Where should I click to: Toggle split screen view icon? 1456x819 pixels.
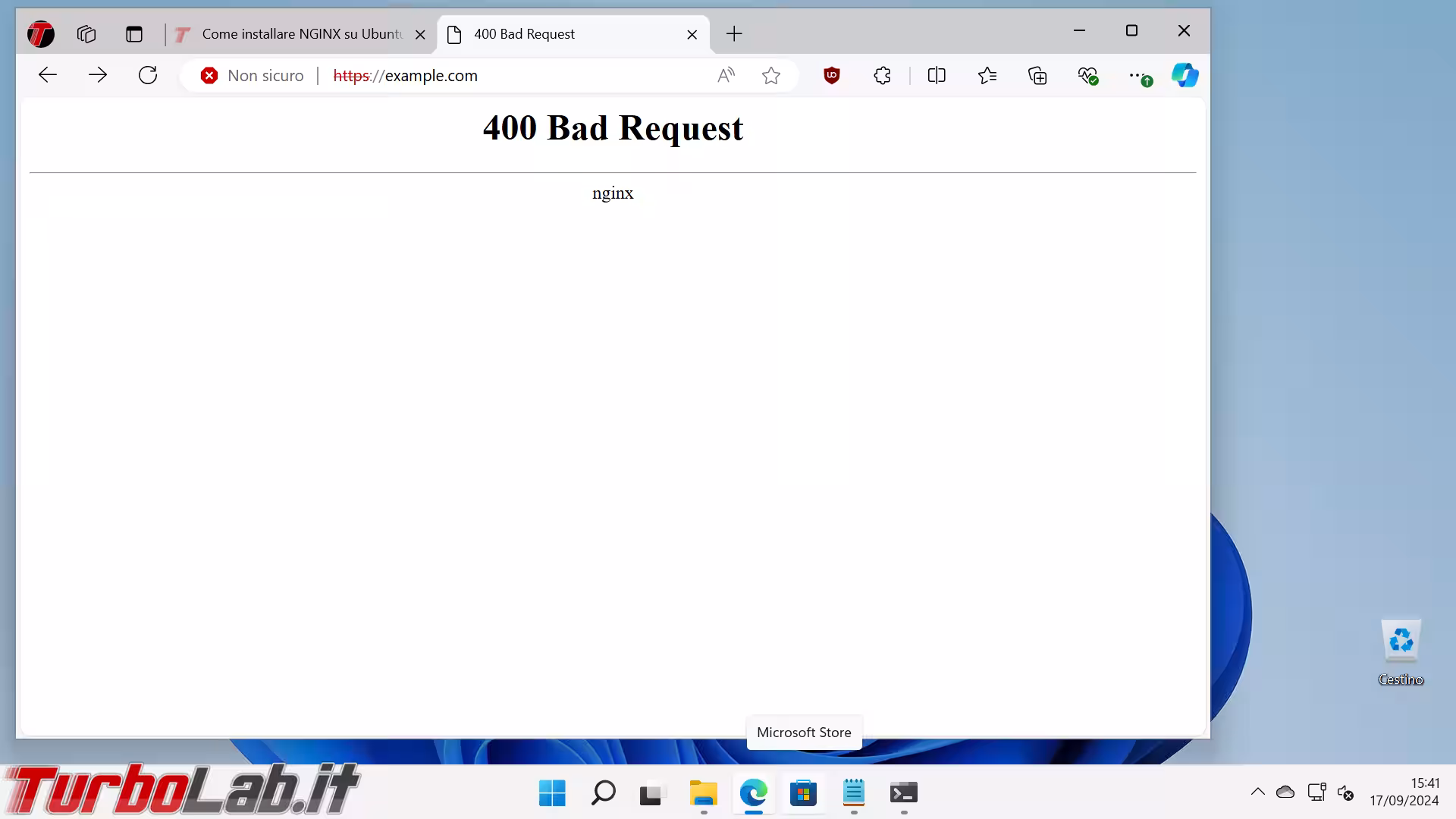coord(937,75)
